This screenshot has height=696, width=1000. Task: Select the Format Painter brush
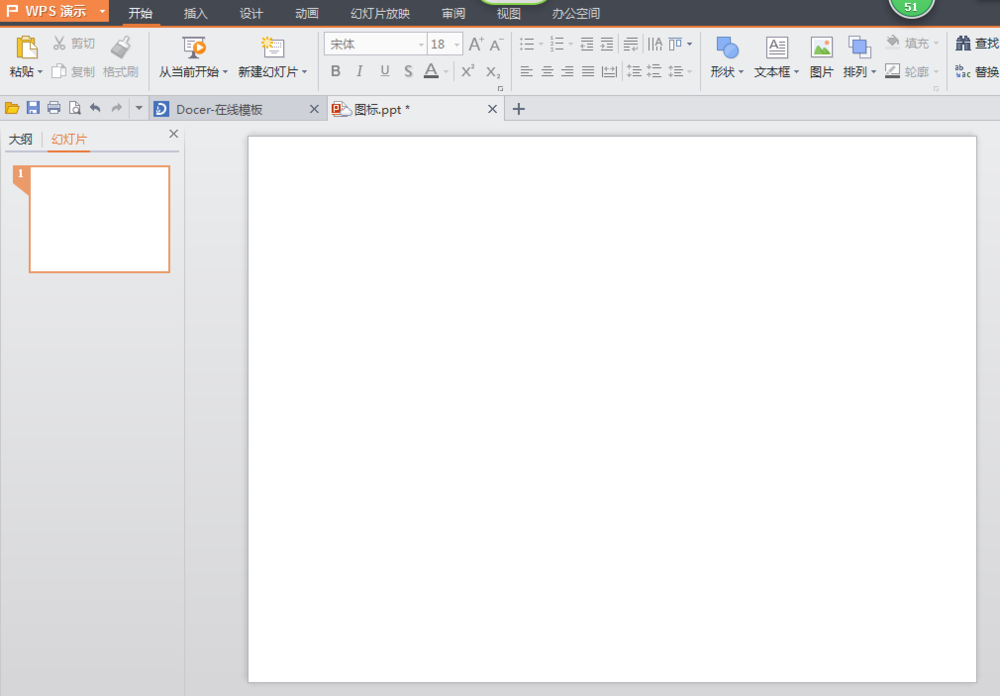tap(121, 47)
